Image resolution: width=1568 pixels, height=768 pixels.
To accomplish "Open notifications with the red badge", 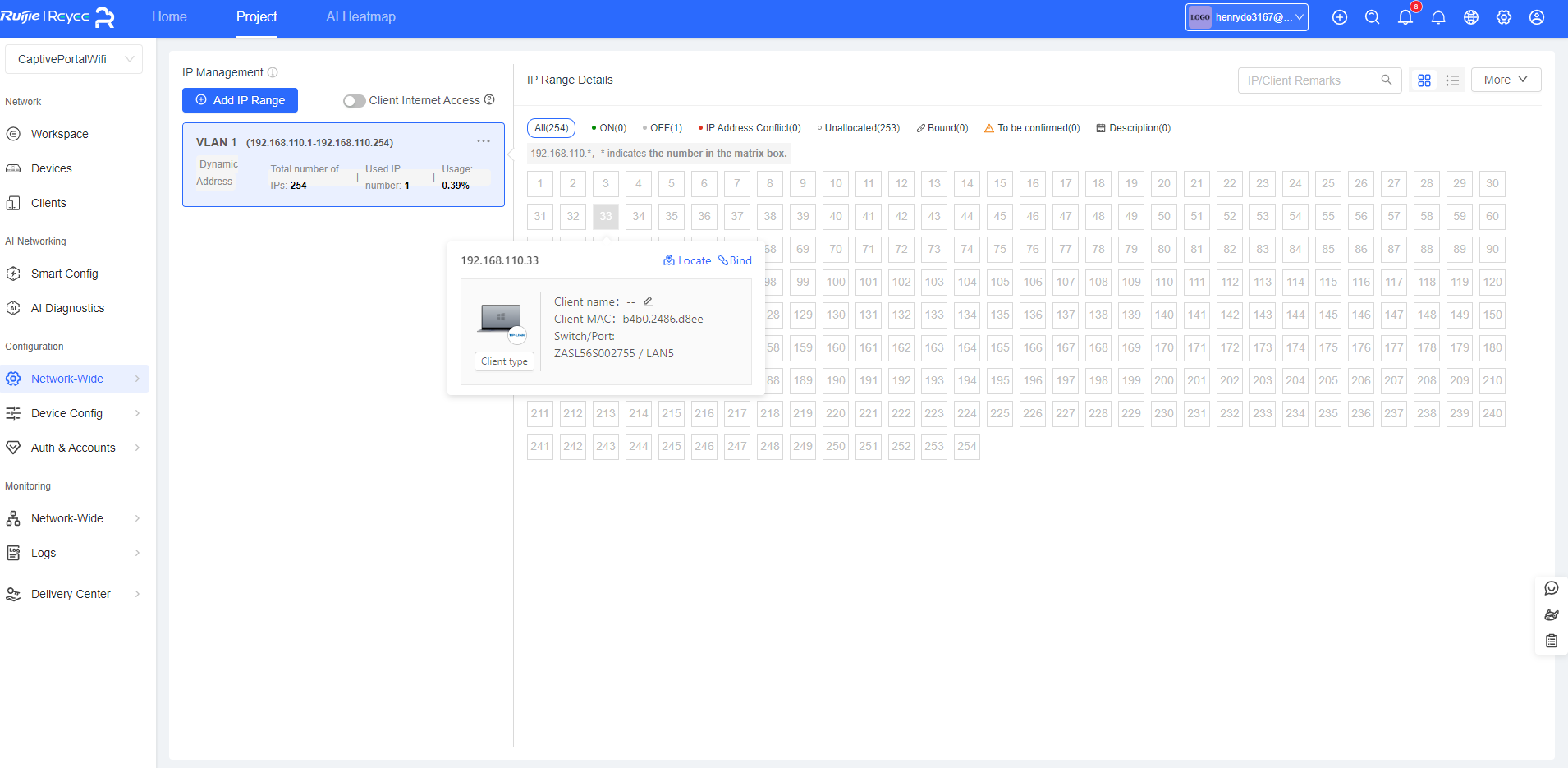I will 1405,16.
